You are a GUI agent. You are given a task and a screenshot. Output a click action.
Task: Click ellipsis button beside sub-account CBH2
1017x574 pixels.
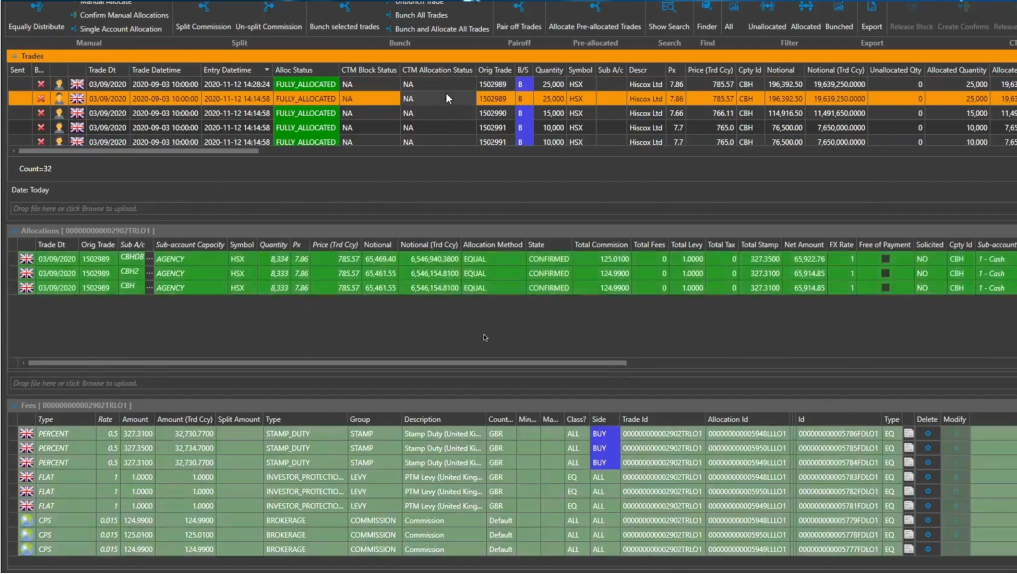(x=149, y=273)
